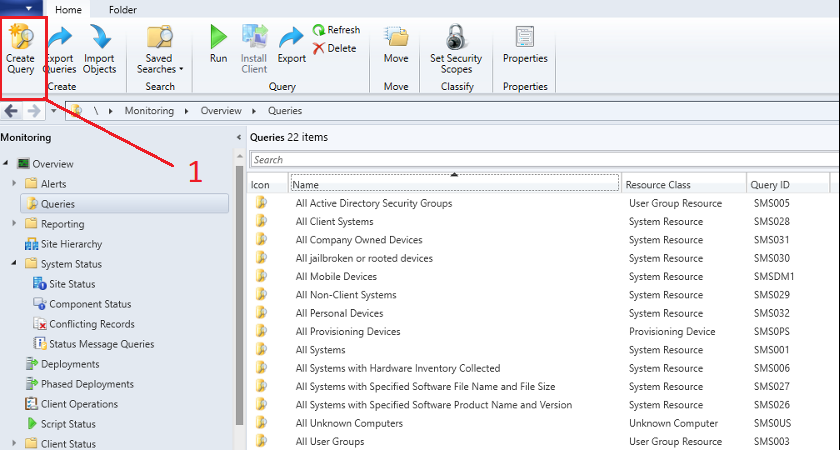Screen dimensions: 840x450
Task: Select All Company Owned Devices query
Action: tap(359, 240)
